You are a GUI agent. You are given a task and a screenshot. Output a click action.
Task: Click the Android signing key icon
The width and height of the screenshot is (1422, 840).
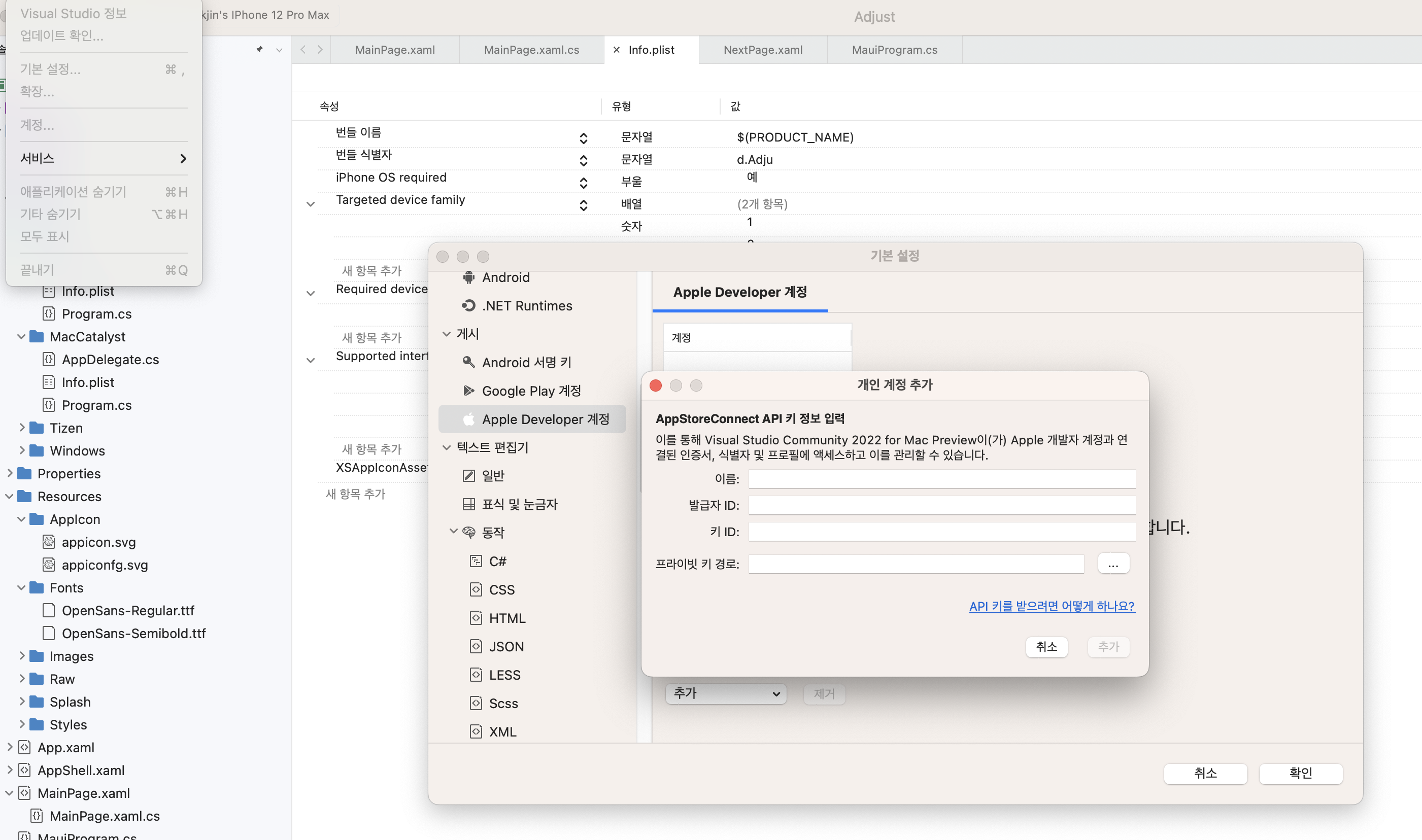pyautogui.click(x=468, y=362)
